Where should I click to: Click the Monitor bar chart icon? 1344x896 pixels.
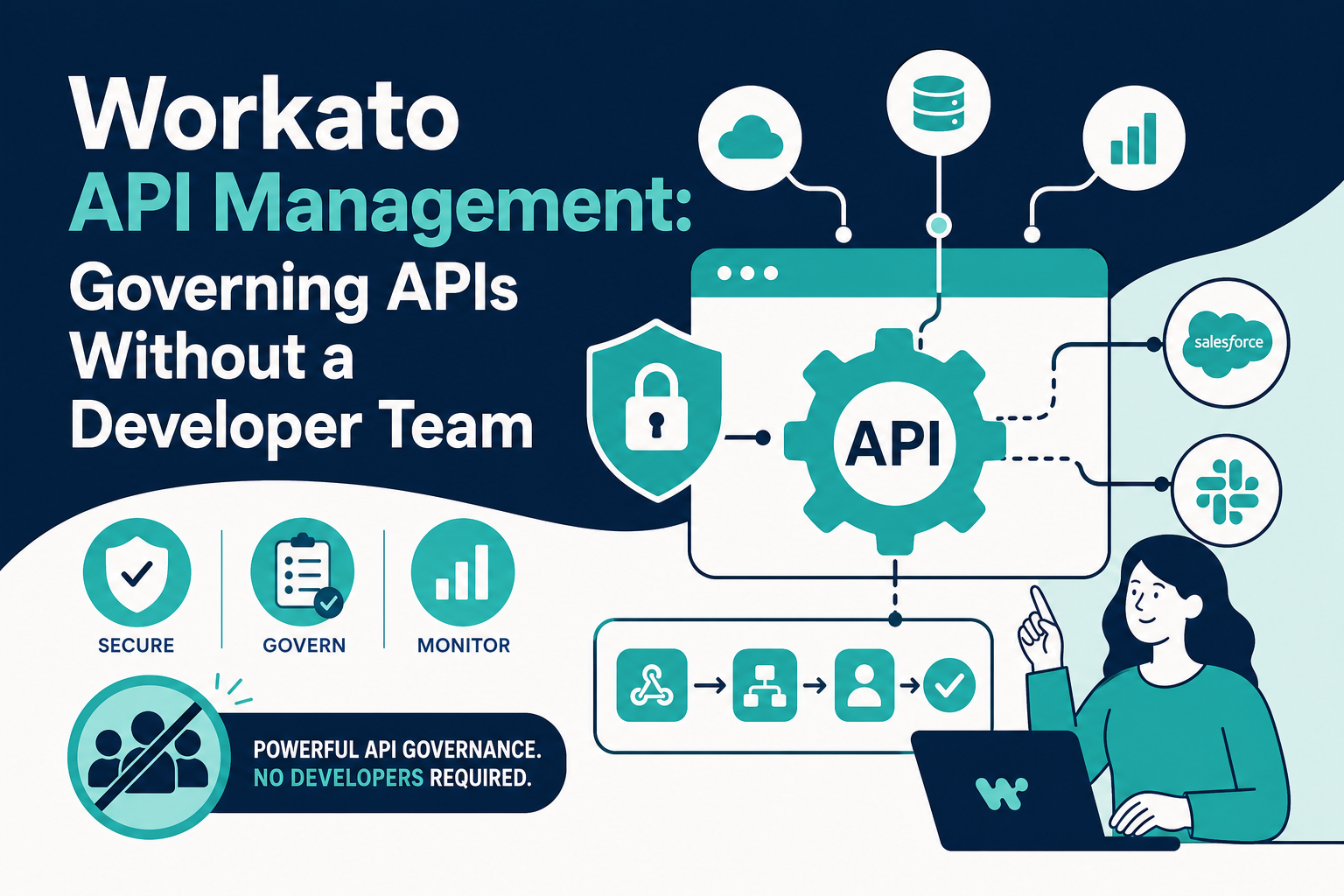tap(463, 572)
